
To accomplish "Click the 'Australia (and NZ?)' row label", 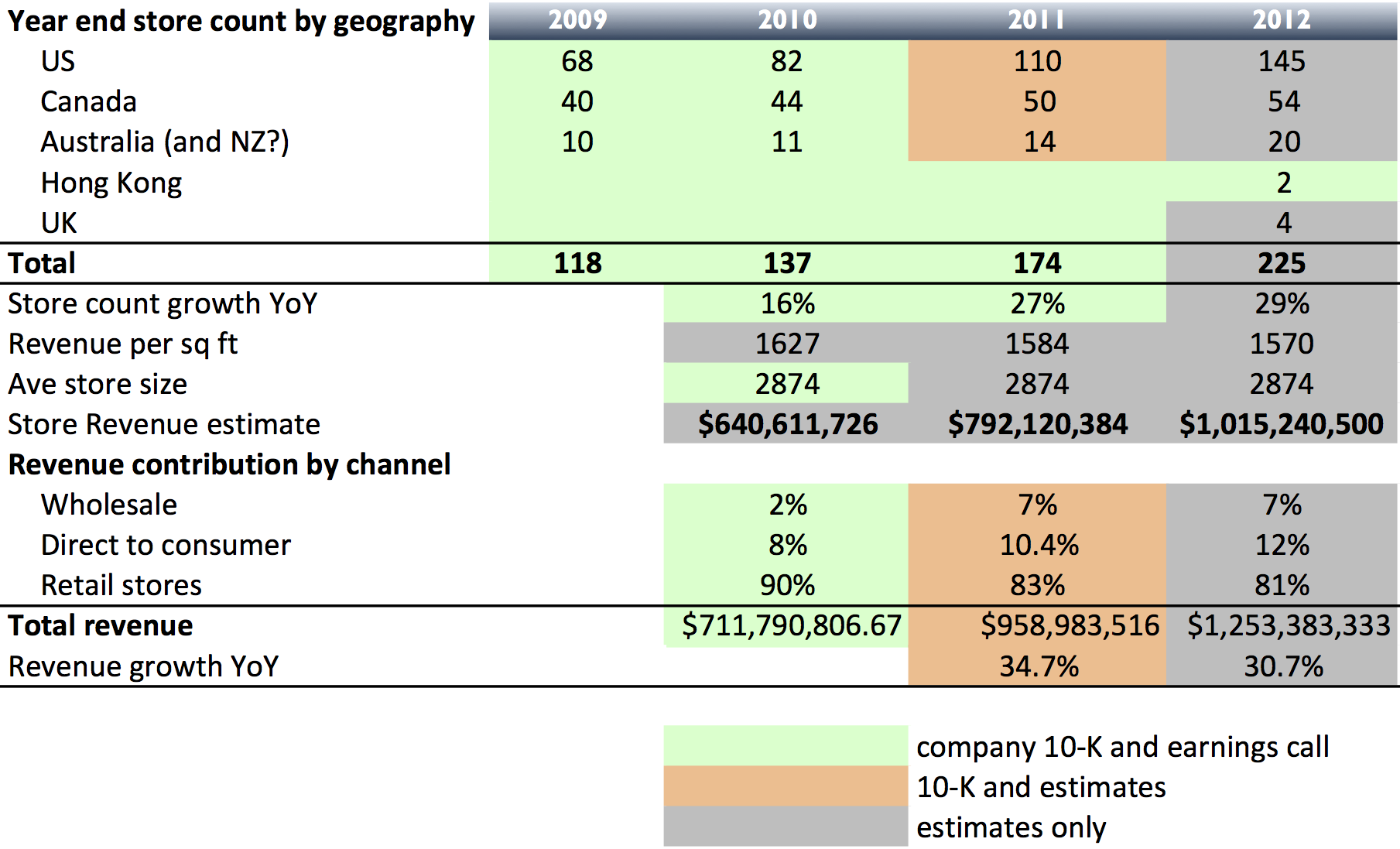I will pyautogui.click(x=165, y=142).
